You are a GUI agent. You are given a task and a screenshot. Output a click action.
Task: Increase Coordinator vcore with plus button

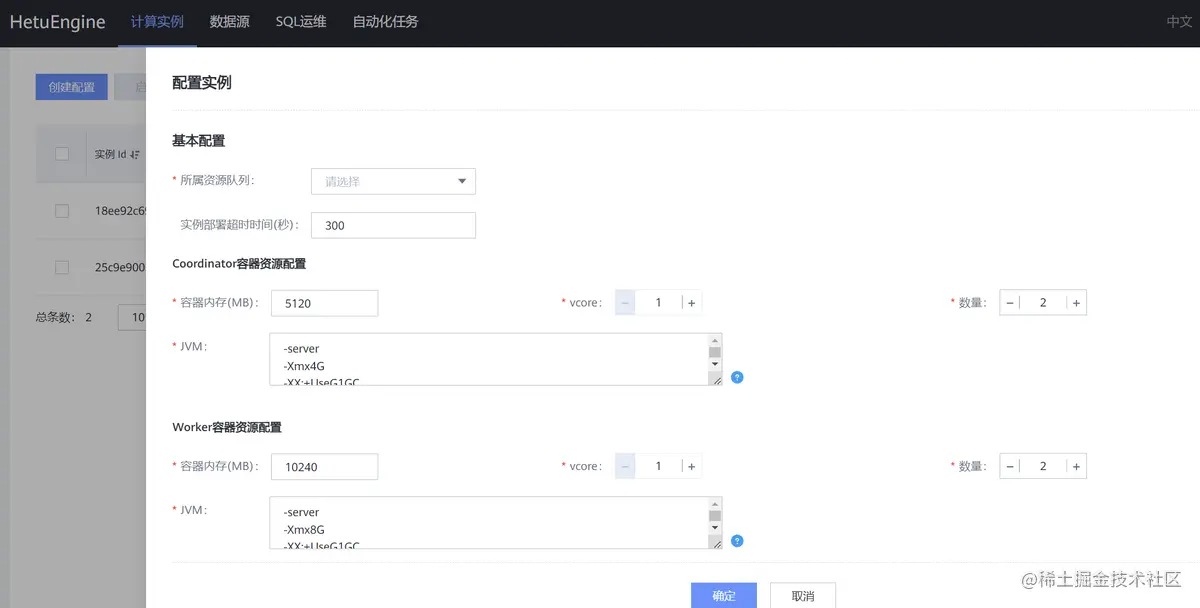pyautogui.click(x=691, y=303)
